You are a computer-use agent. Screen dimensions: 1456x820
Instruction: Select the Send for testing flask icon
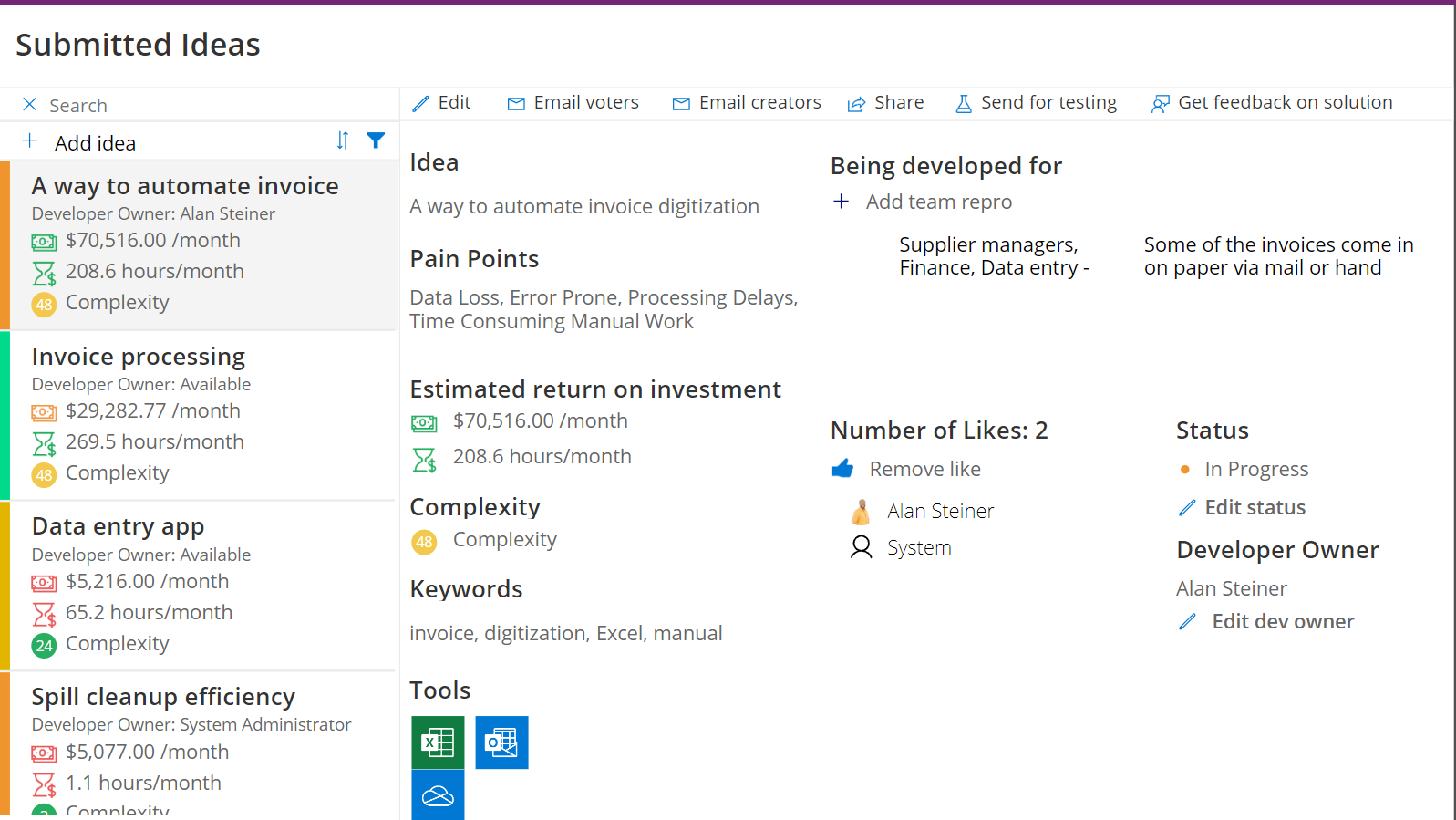click(964, 103)
